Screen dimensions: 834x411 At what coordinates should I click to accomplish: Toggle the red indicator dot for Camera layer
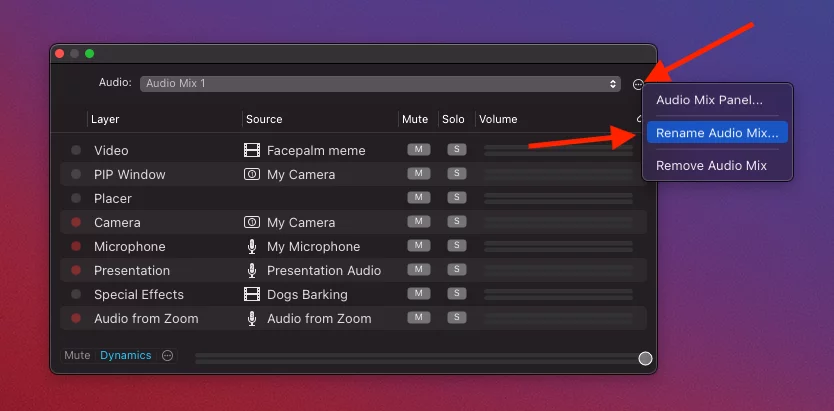(76, 222)
